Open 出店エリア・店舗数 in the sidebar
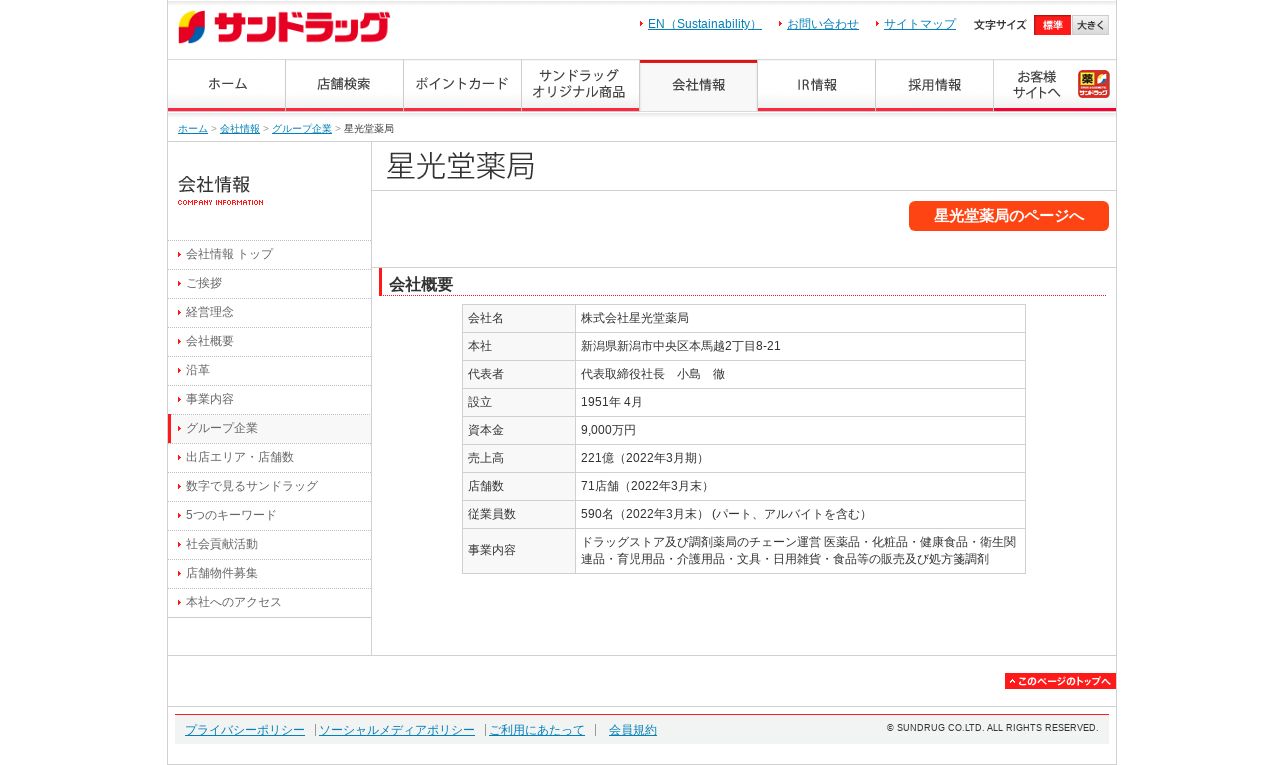The height and width of the screenshot is (765, 1284). coord(270,458)
